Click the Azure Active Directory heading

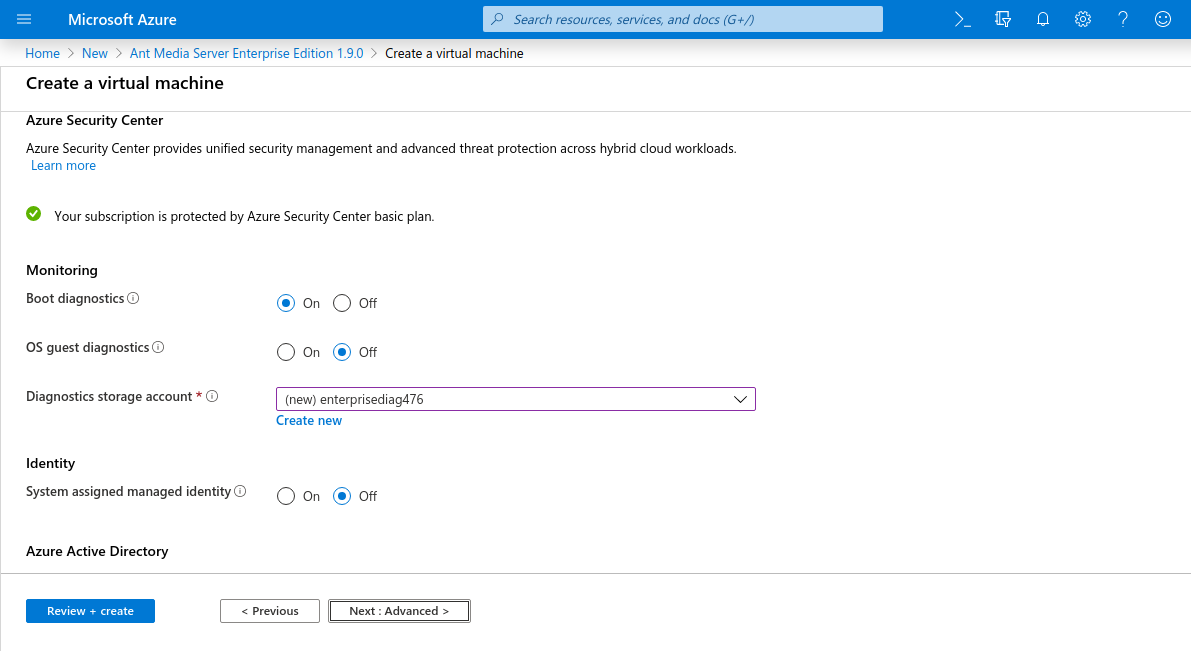(x=97, y=551)
